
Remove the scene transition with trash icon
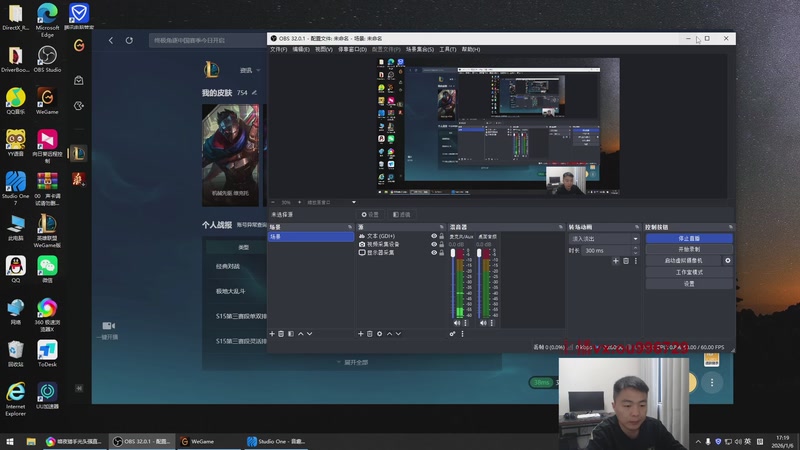point(626,261)
